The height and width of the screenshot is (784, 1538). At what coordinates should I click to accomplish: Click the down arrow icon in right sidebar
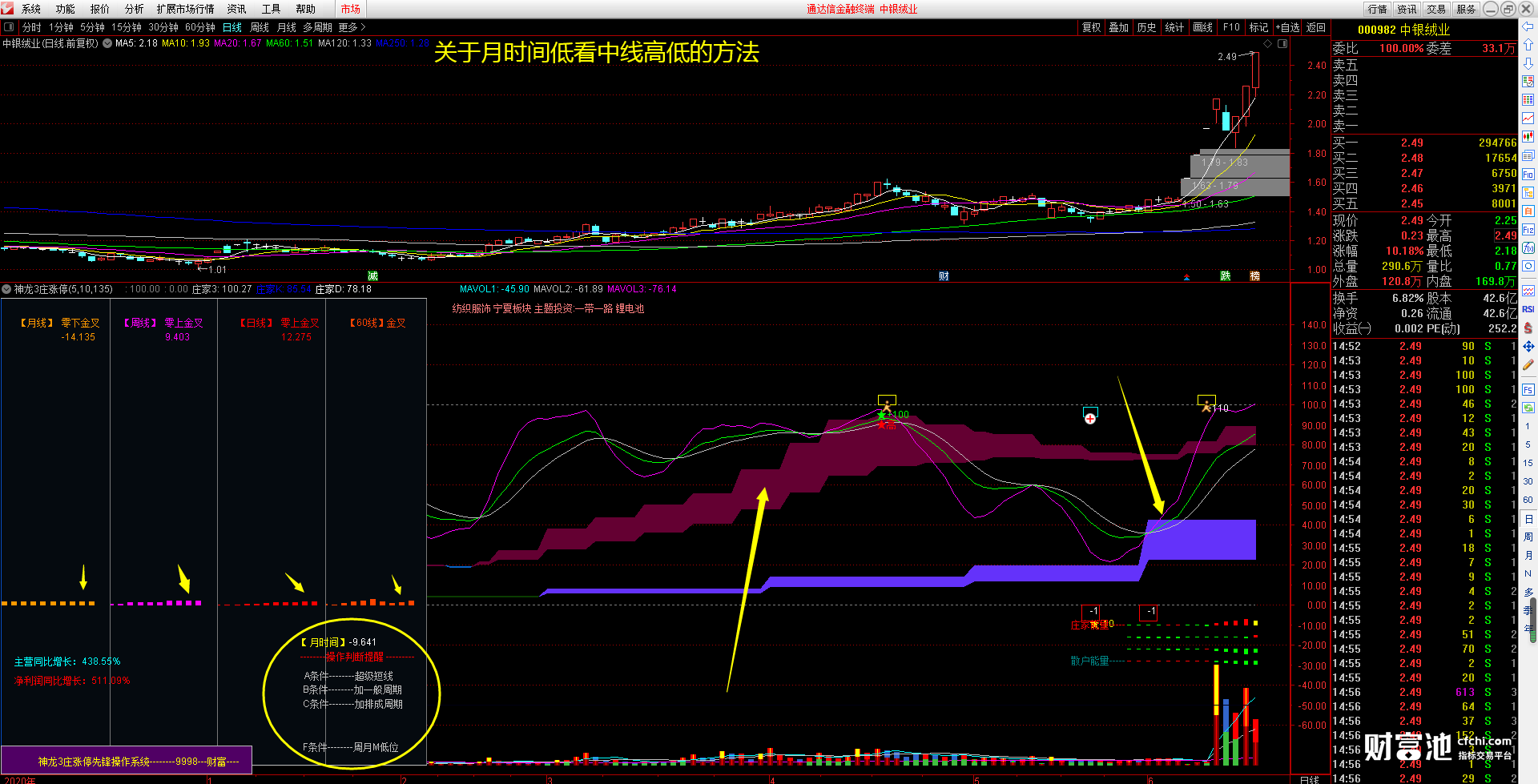click(1528, 62)
